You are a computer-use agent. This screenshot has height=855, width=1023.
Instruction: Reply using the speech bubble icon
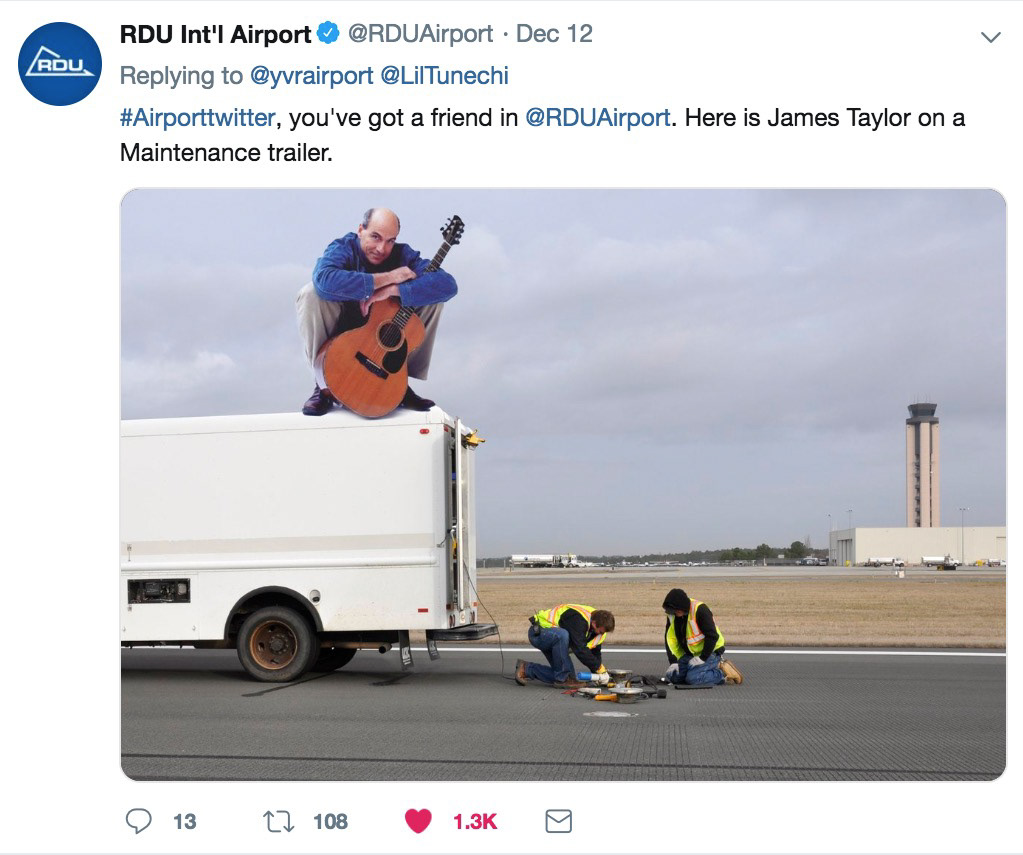pyautogui.click(x=138, y=821)
